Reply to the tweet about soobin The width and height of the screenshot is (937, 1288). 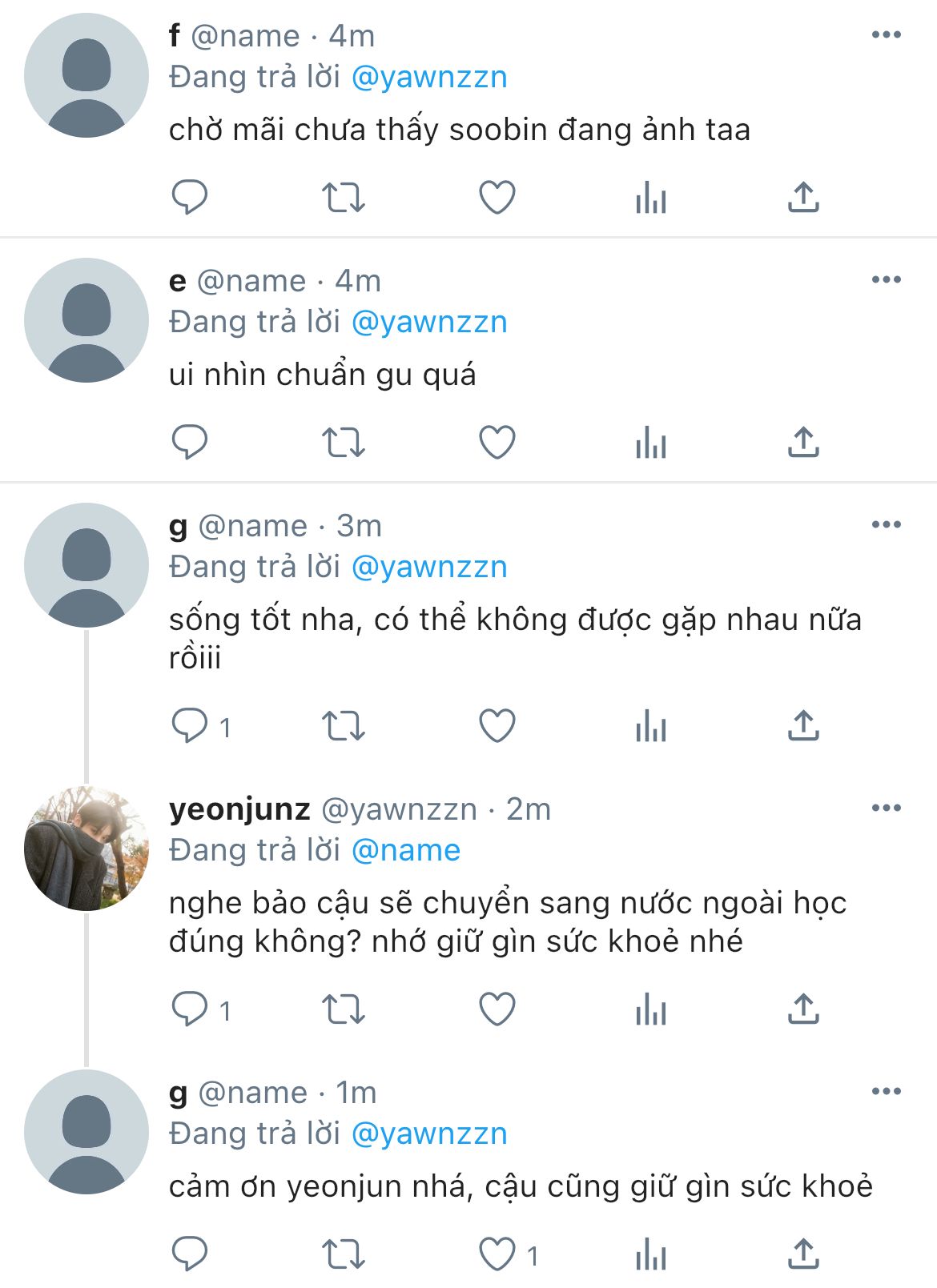tap(190, 197)
